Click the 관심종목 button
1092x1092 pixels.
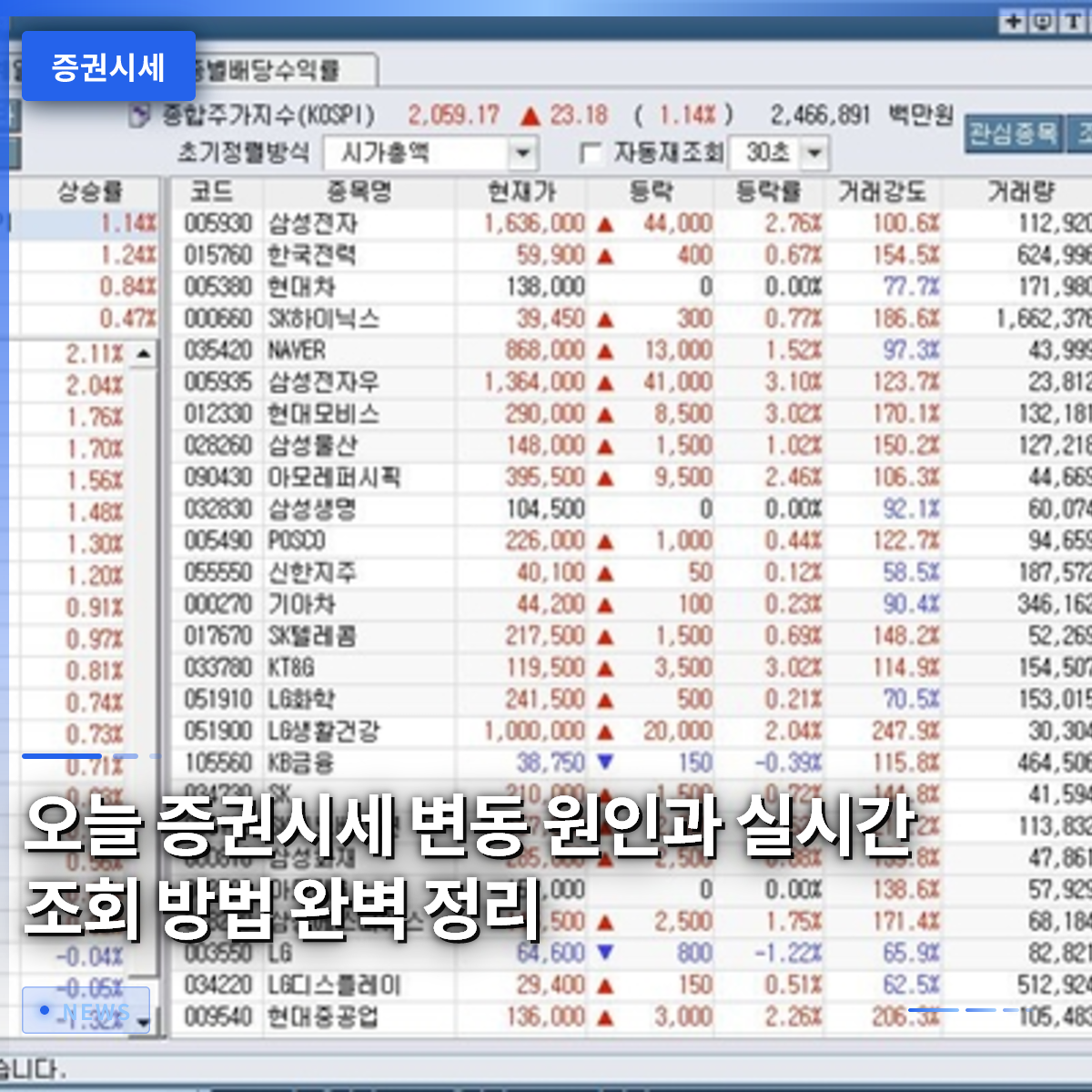1013,134
